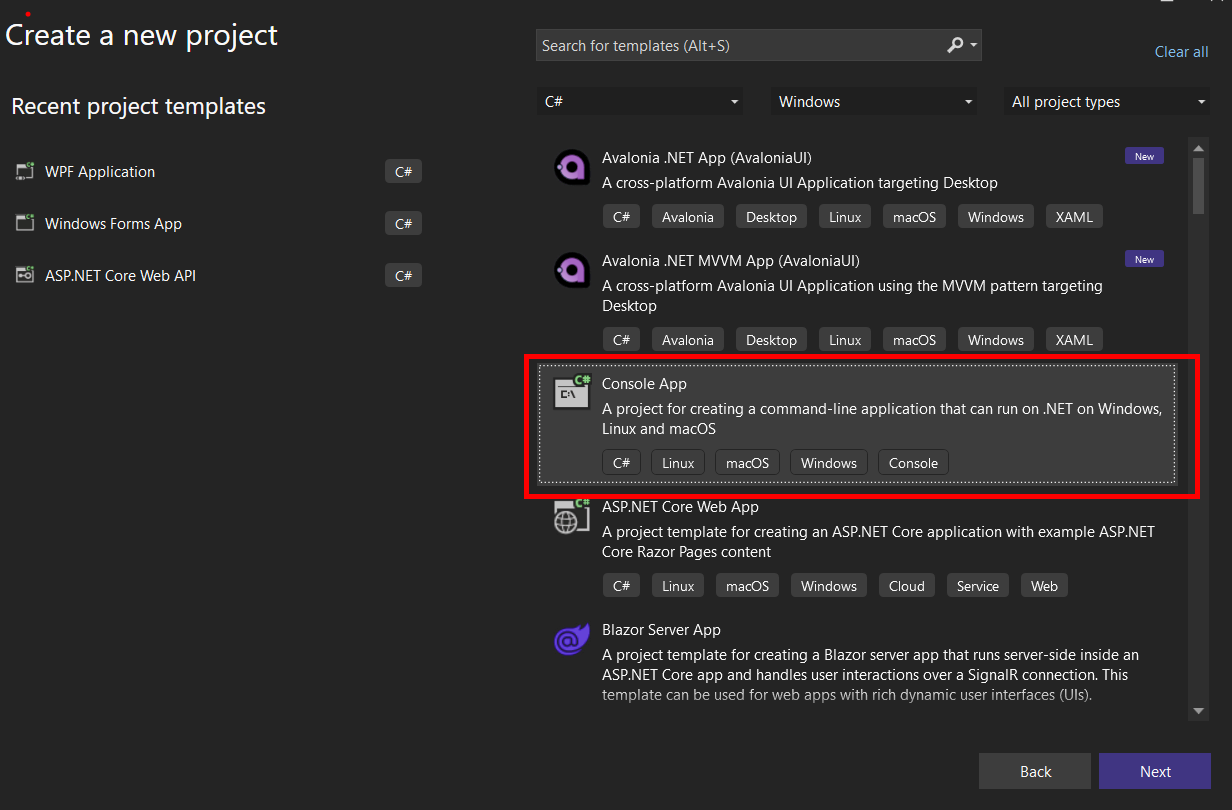Click the Linux tag on Console App
This screenshot has height=810, width=1232.
677,462
